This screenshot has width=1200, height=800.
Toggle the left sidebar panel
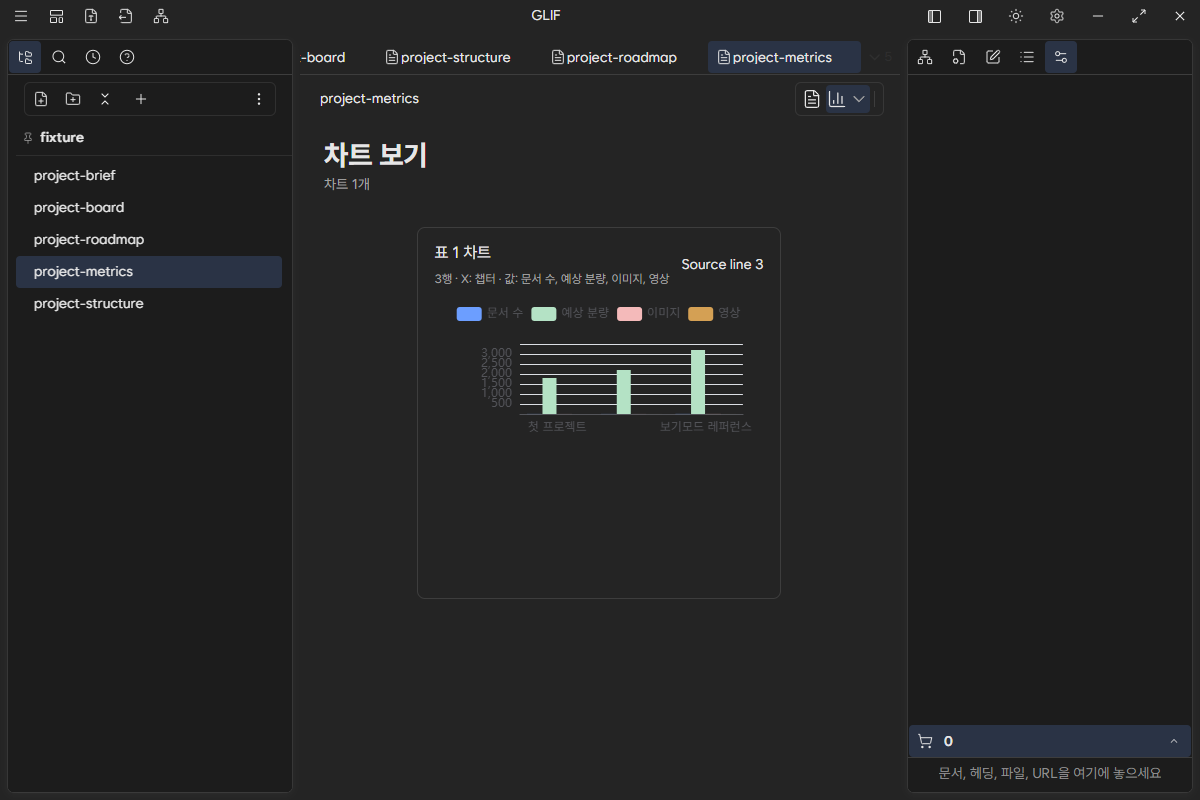click(935, 16)
